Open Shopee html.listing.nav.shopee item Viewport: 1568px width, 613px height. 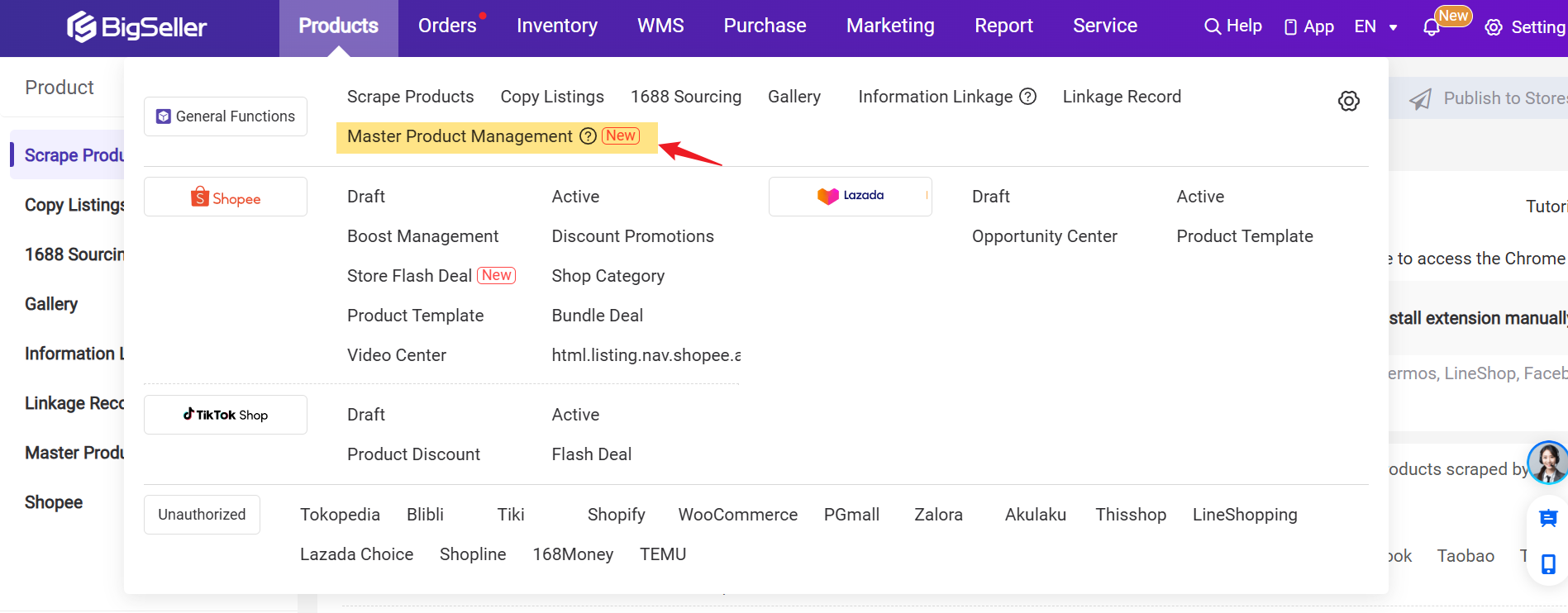click(x=646, y=355)
